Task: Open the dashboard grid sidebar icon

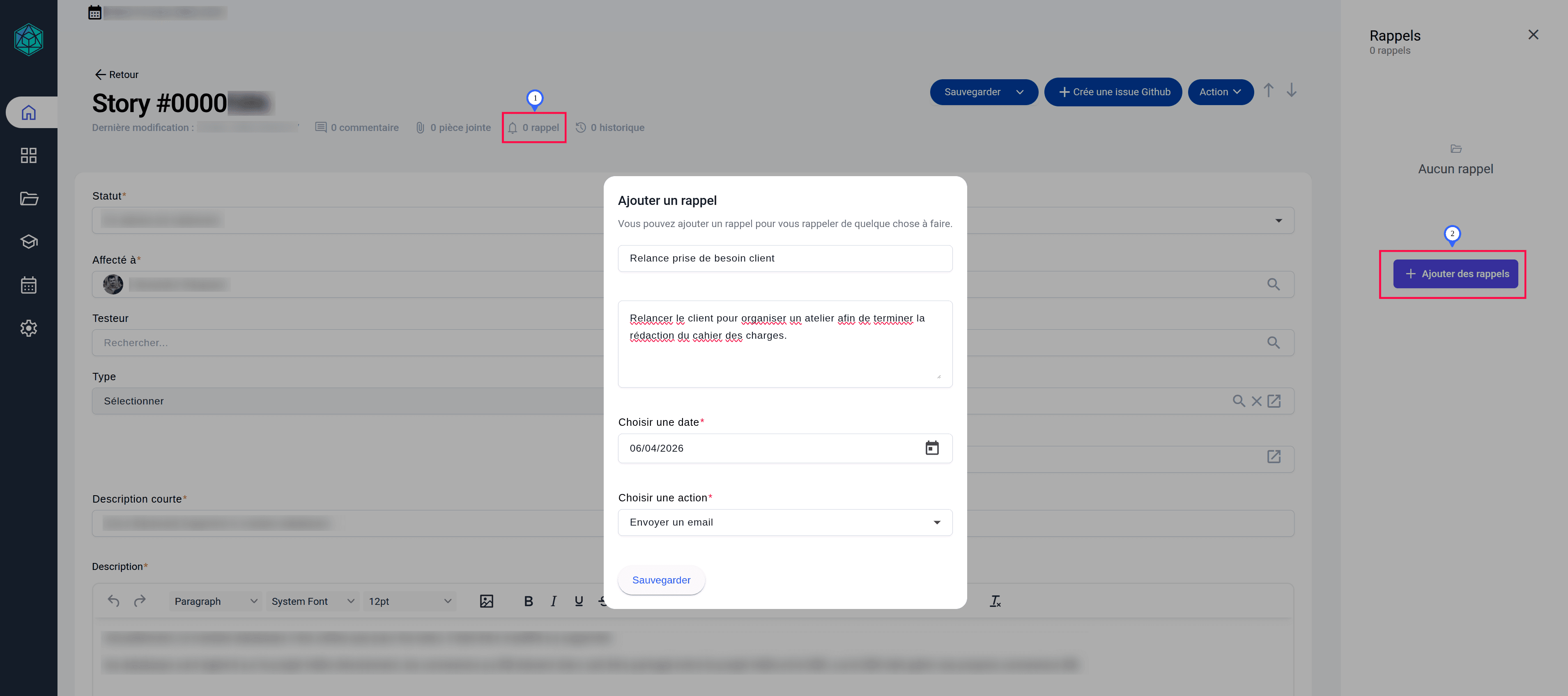Action: tap(29, 155)
